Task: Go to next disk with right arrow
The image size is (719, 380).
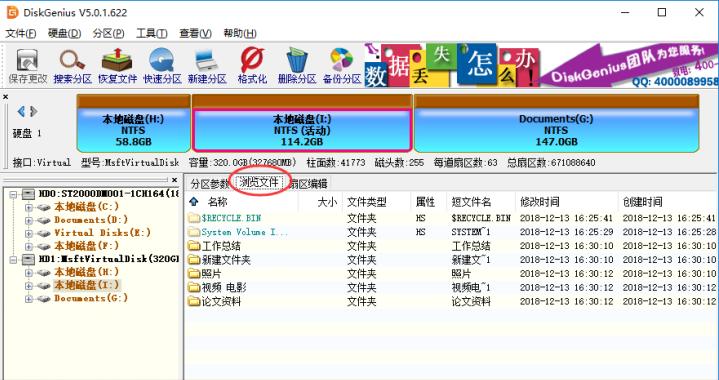Action: (33, 111)
